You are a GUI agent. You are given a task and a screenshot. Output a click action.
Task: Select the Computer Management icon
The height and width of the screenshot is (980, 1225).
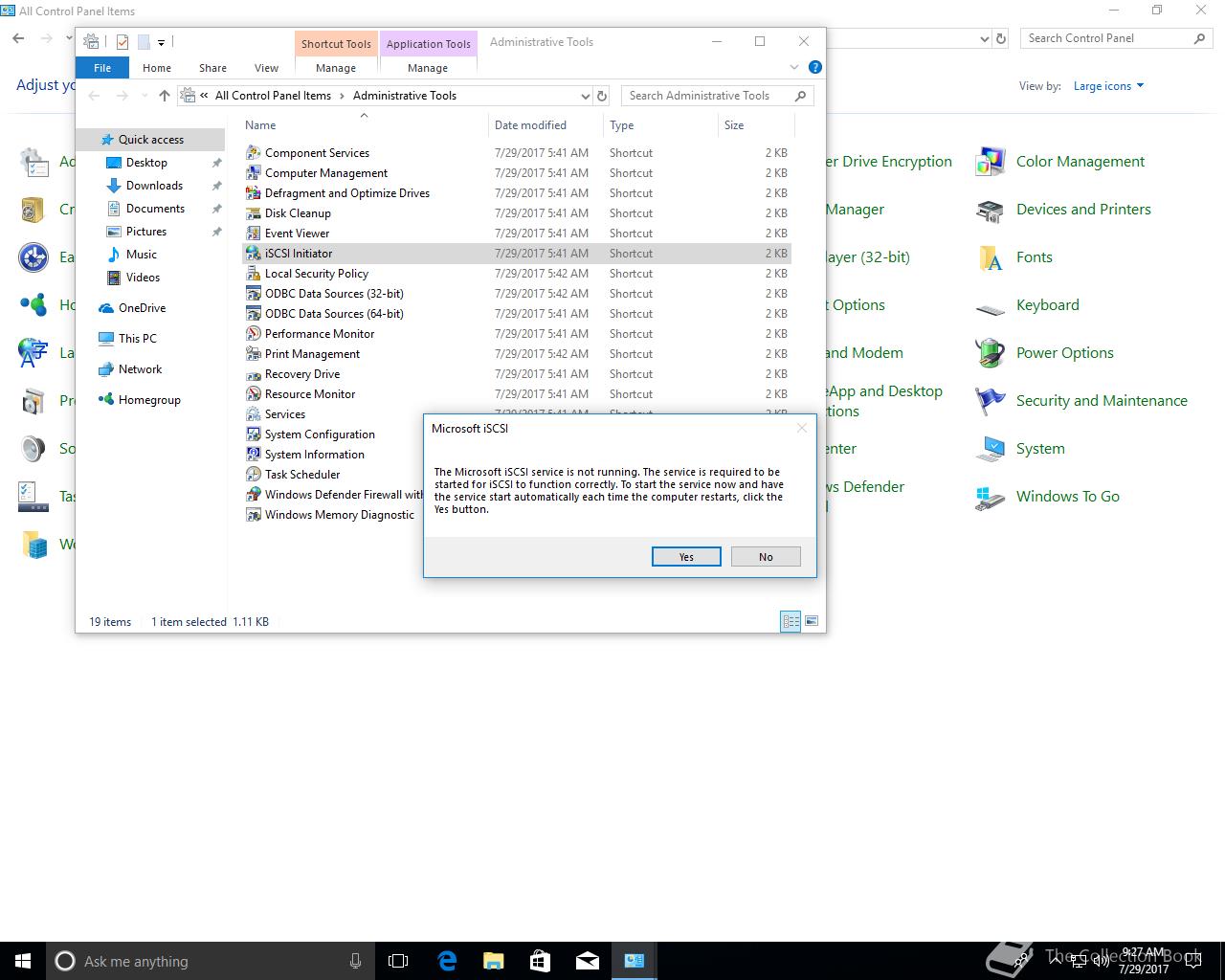pos(254,173)
